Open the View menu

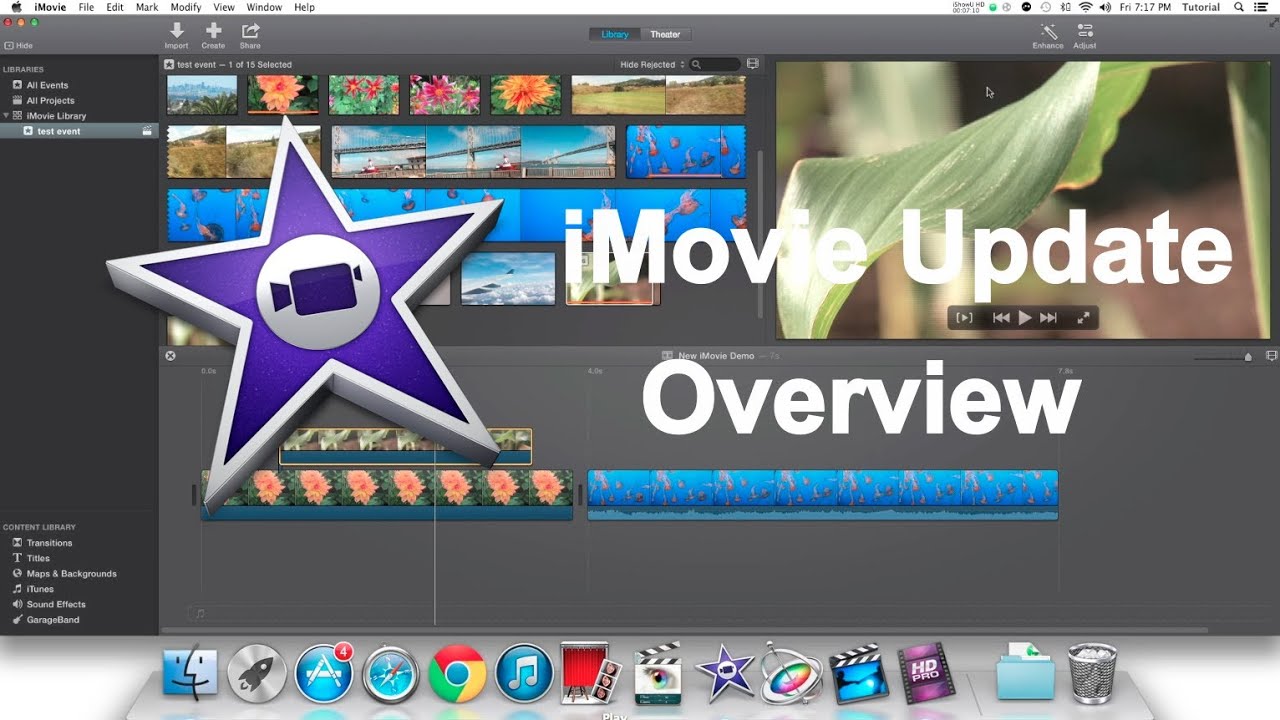pos(224,7)
